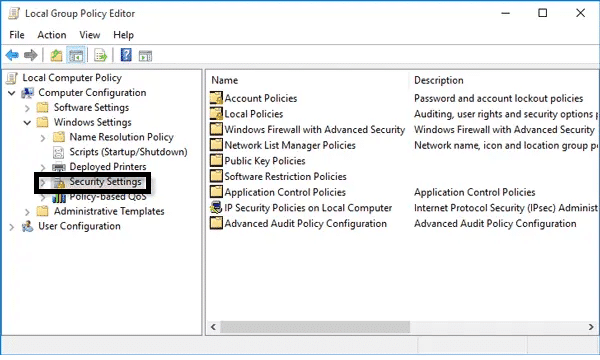Image resolution: width=600 pixels, height=360 pixels.
Task: Select Software Restriction Policies entry
Action: (x=285, y=176)
